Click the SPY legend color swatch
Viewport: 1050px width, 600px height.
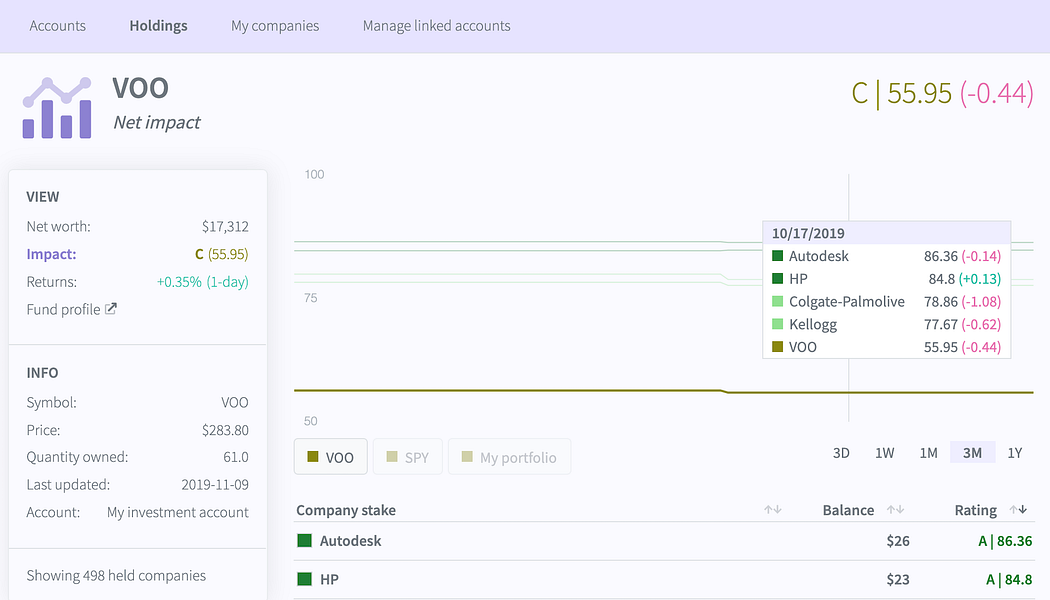coord(392,457)
